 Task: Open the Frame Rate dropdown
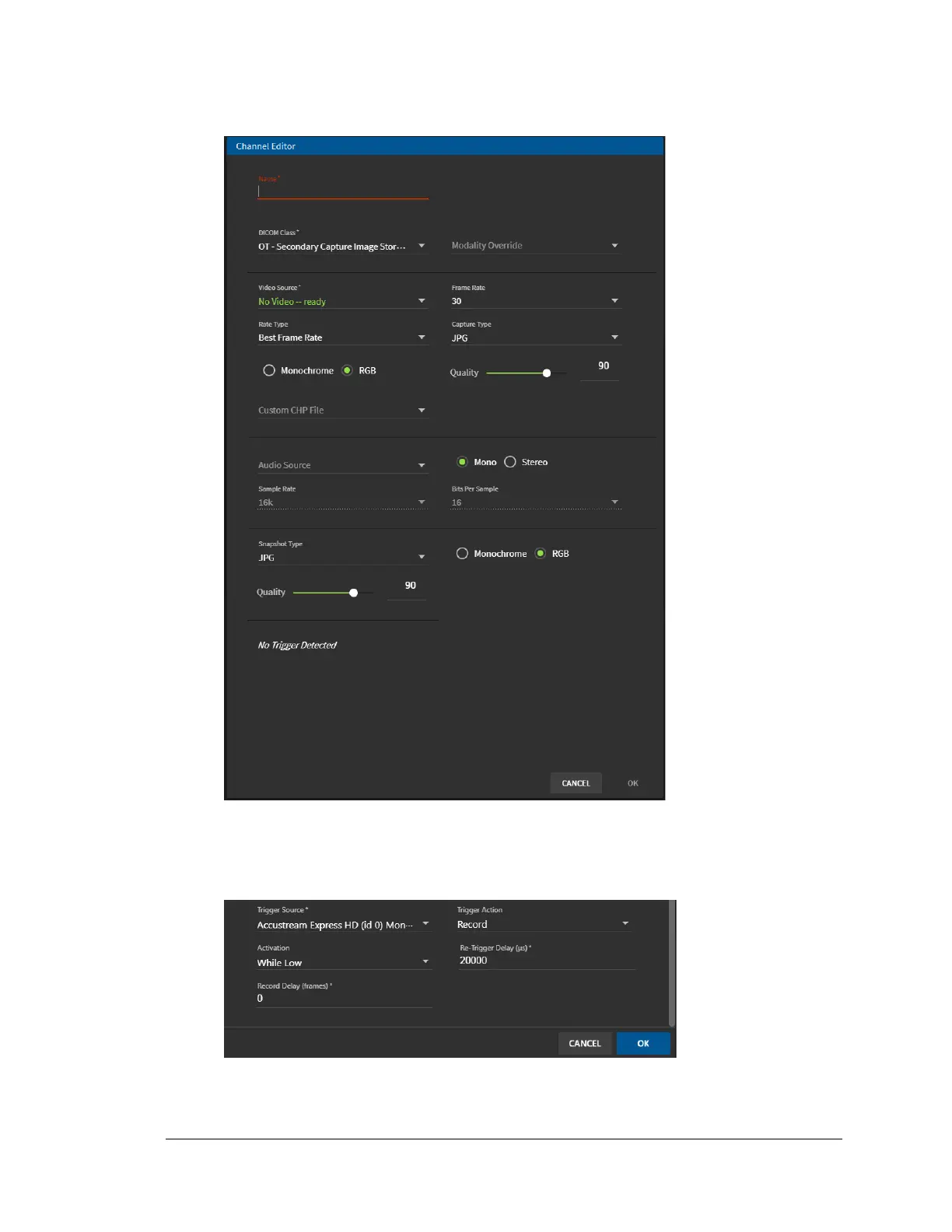[536, 301]
